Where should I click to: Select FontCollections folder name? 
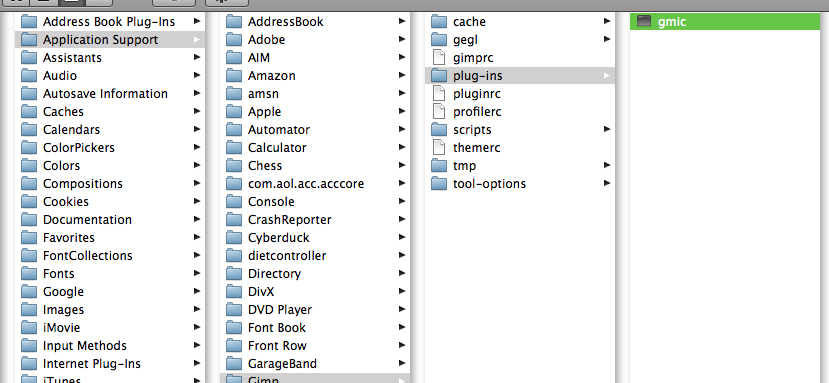point(88,256)
